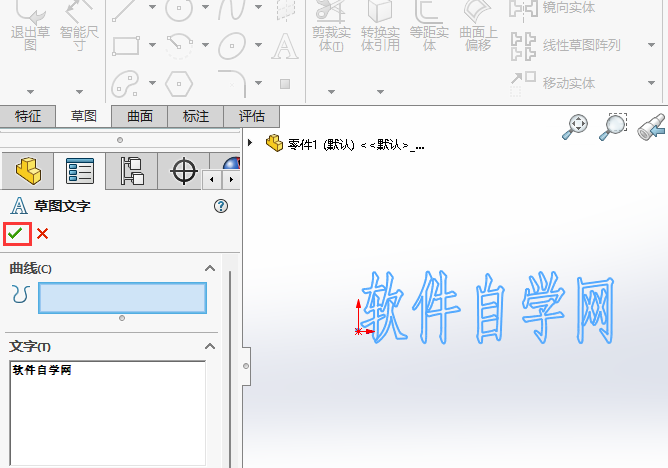Open Circle tool dropdown arrow
This screenshot has height=468, width=668.
205,7
